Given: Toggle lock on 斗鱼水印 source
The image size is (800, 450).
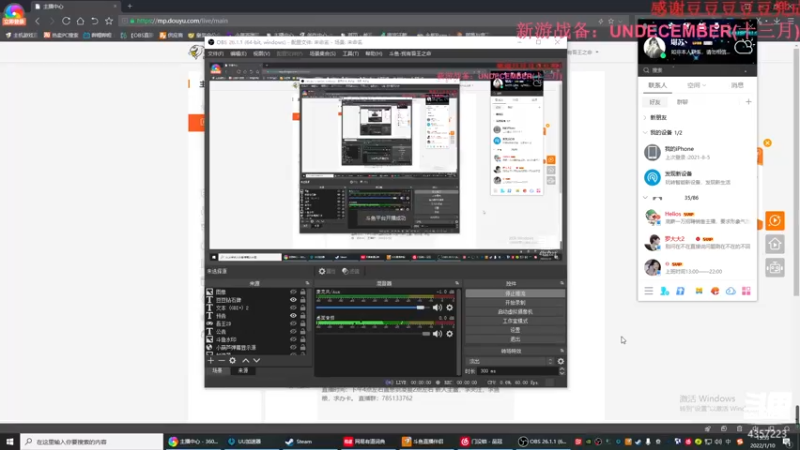Looking at the screenshot, I should tap(303, 339).
